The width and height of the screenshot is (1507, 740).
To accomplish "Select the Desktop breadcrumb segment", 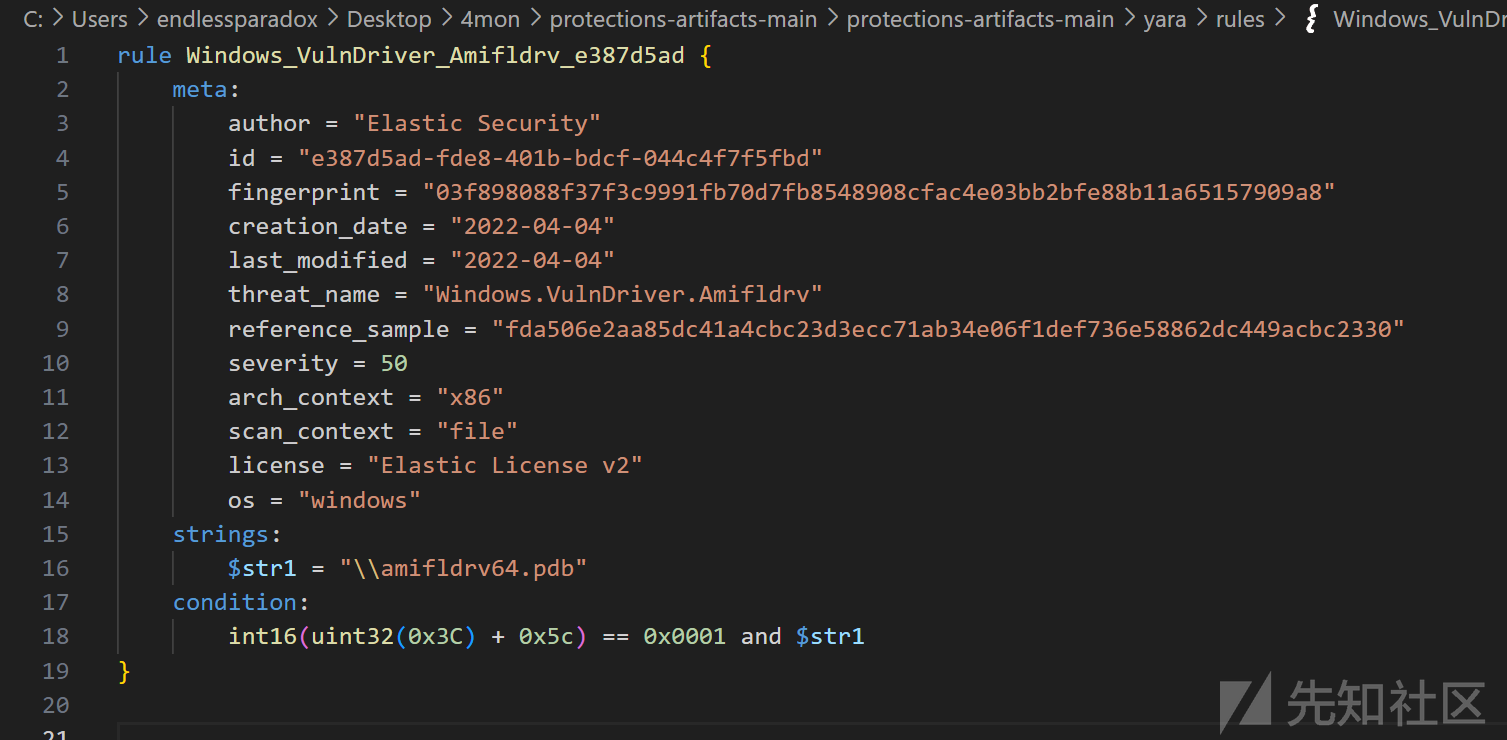I will pyautogui.click(x=389, y=19).
